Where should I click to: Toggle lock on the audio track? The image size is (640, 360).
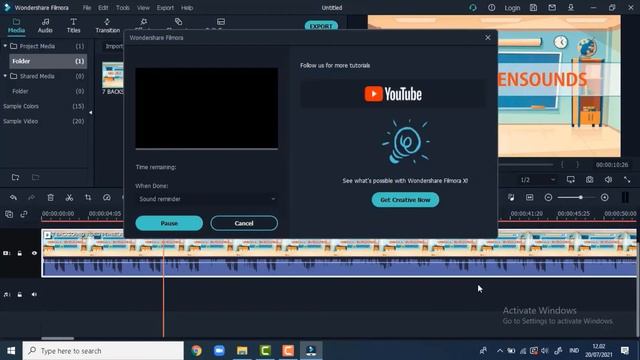coord(20,294)
